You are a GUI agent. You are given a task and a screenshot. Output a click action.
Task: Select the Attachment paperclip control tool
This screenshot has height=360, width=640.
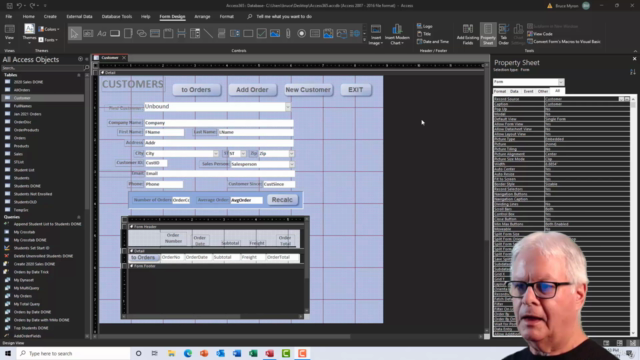pyautogui.click(x=288, y=33)
